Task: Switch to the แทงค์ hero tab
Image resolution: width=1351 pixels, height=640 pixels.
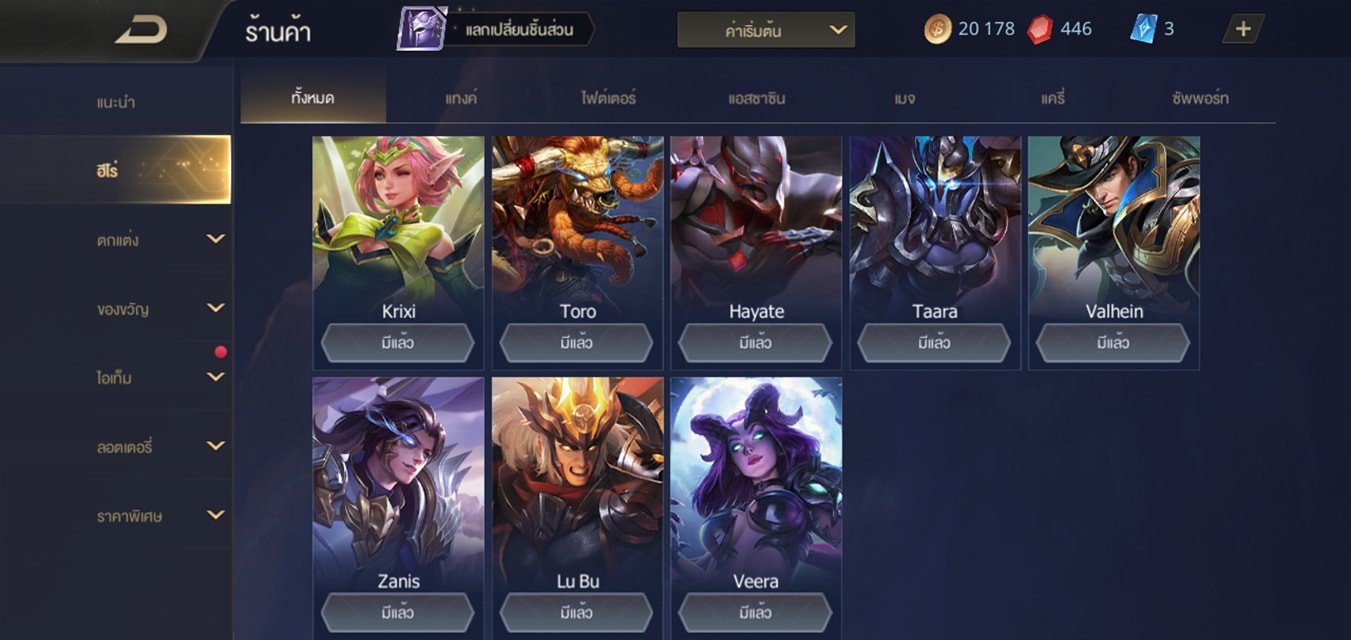Action: coord(461,98)
